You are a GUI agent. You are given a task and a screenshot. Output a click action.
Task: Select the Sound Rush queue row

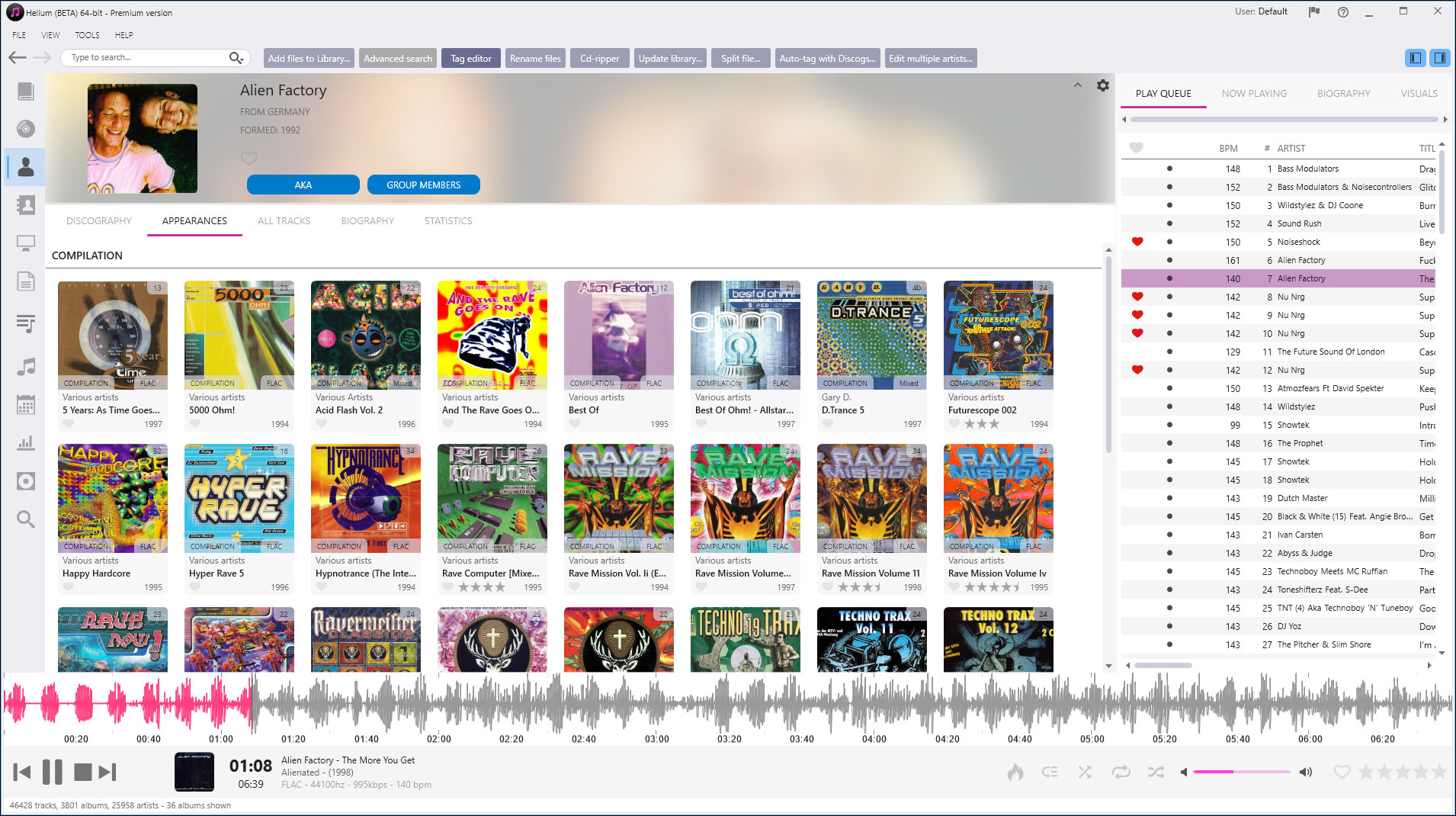[x=1278, y=223]
